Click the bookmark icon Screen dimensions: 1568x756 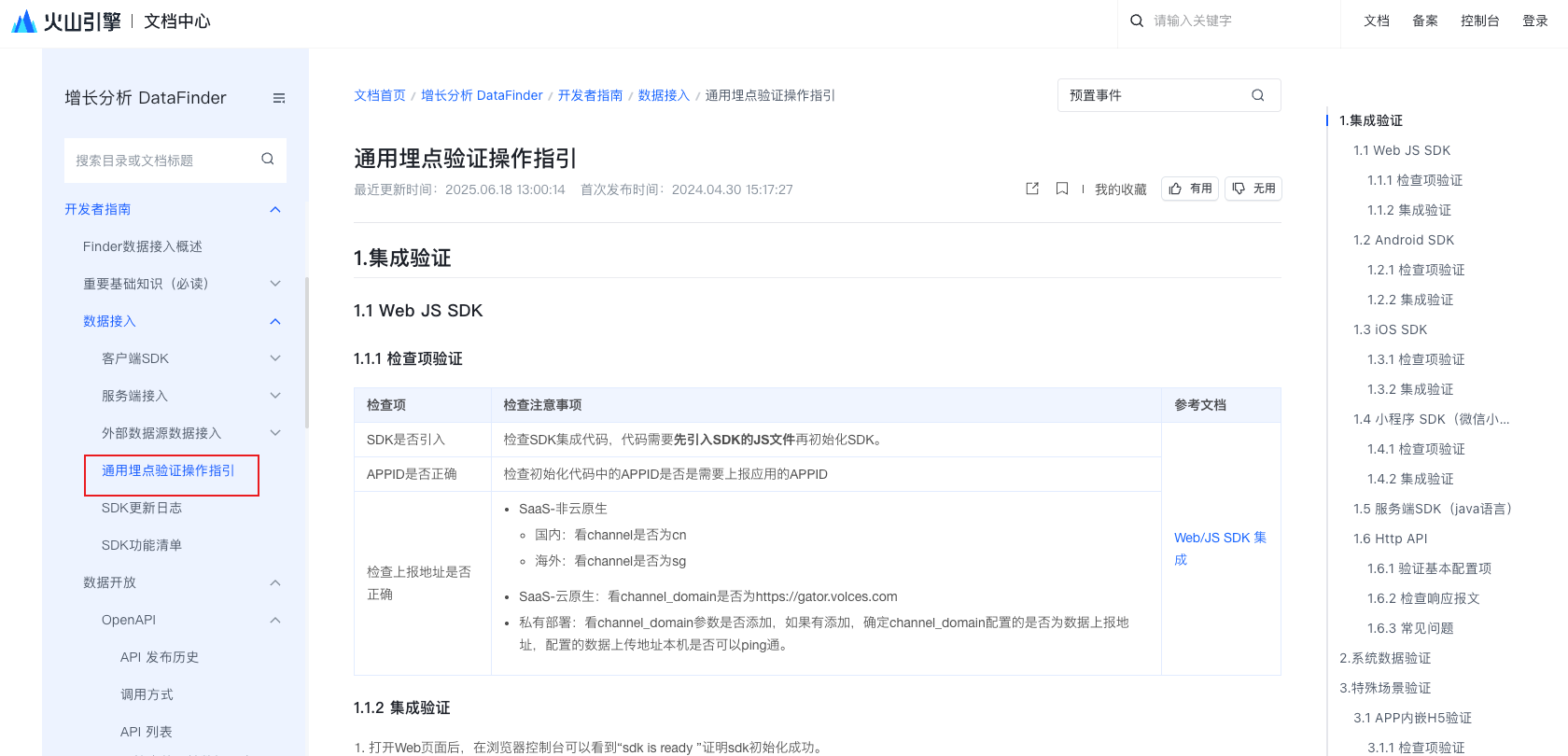(1062, 189)
